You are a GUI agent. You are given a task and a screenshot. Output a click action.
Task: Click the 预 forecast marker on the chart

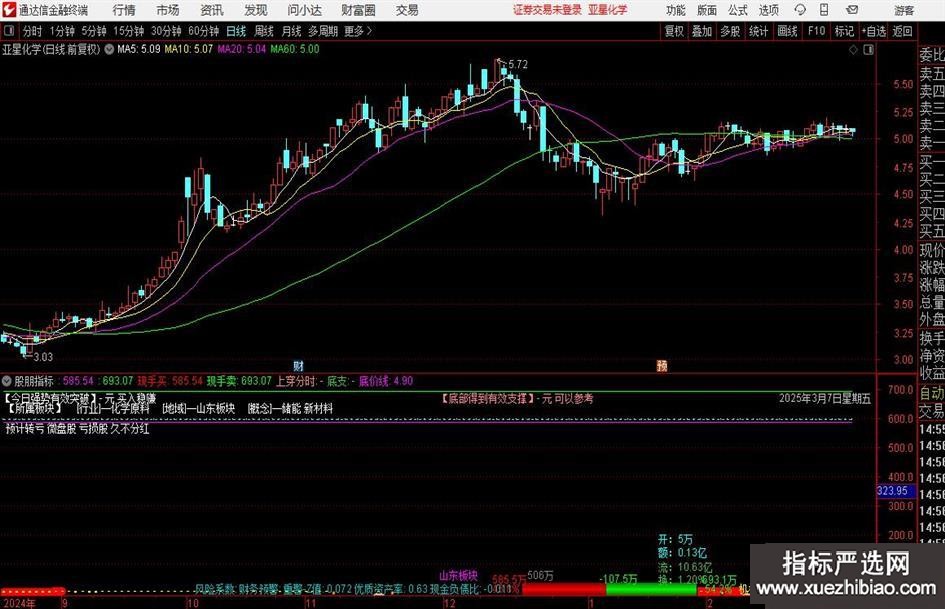coord(662,365)
